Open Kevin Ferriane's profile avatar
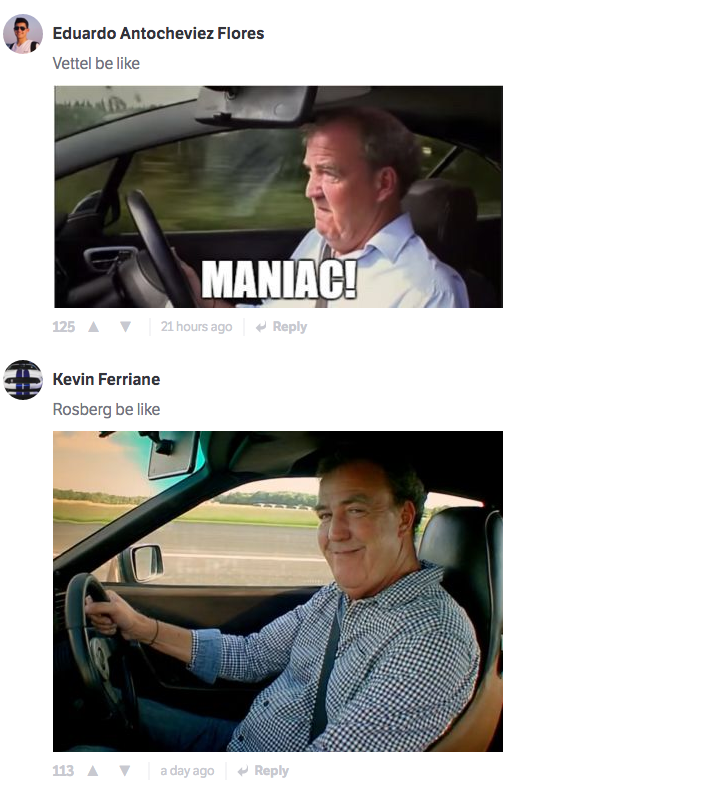This screenshot has height=792, width=705. tap(23, 380)
